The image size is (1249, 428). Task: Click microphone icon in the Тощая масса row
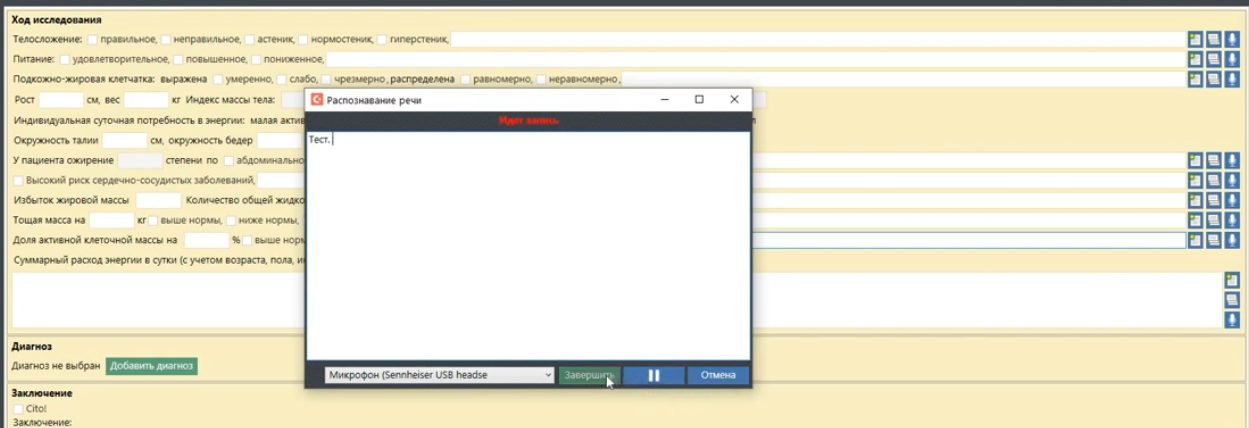(x=1232, y=220)
